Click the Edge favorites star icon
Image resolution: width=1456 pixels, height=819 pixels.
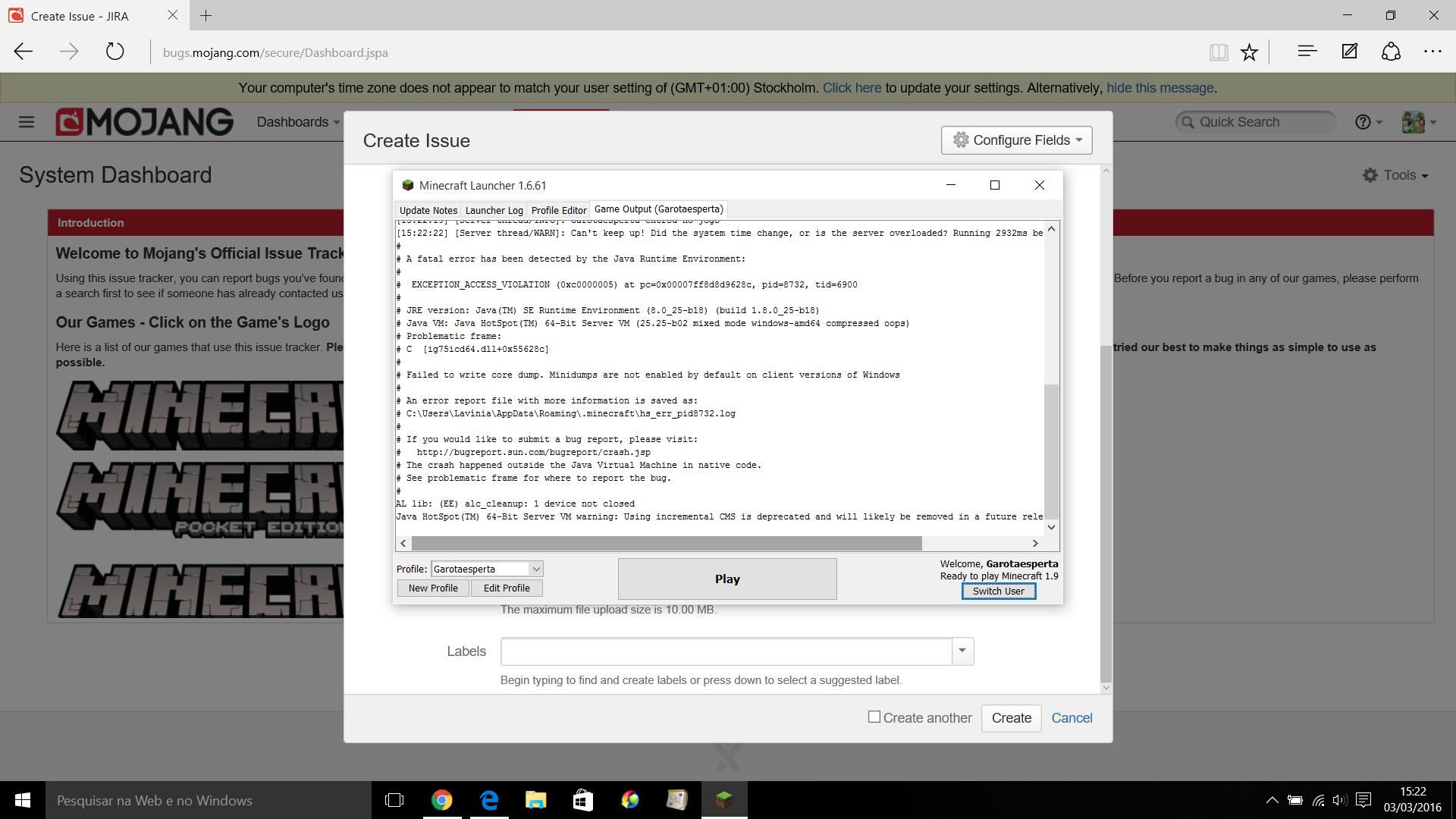[1249, 52]
